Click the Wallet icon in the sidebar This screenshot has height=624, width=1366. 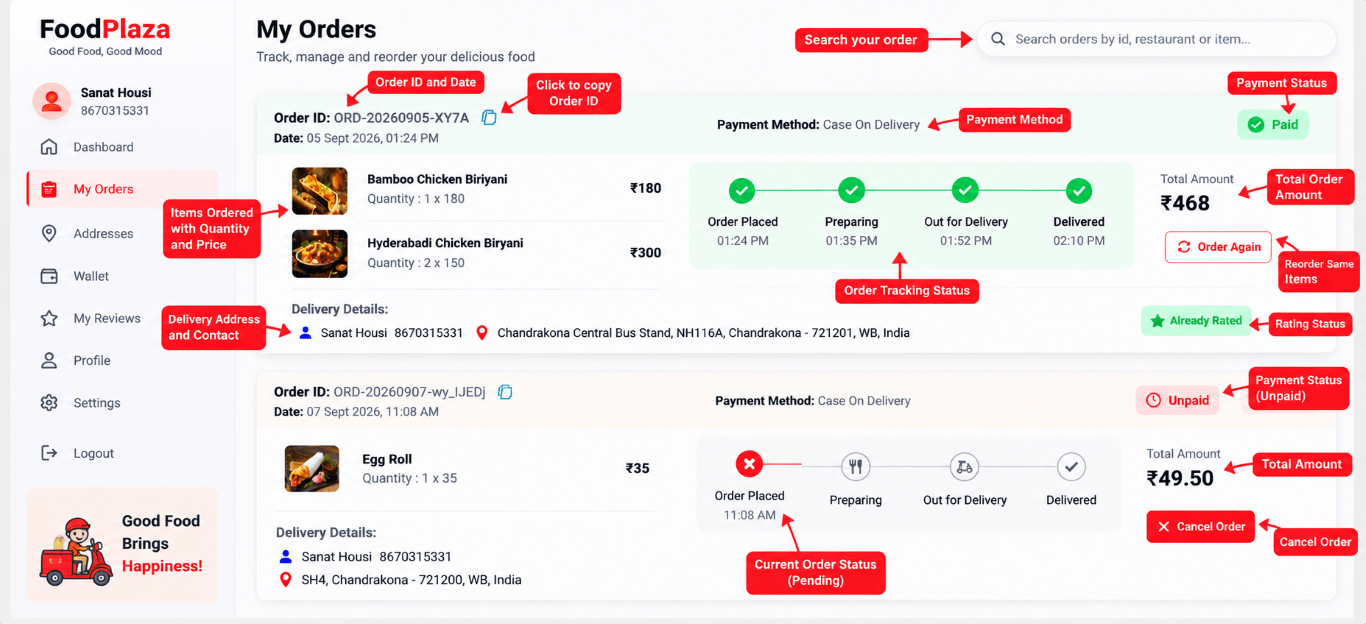pyautogui.click(x=49, y=276)
